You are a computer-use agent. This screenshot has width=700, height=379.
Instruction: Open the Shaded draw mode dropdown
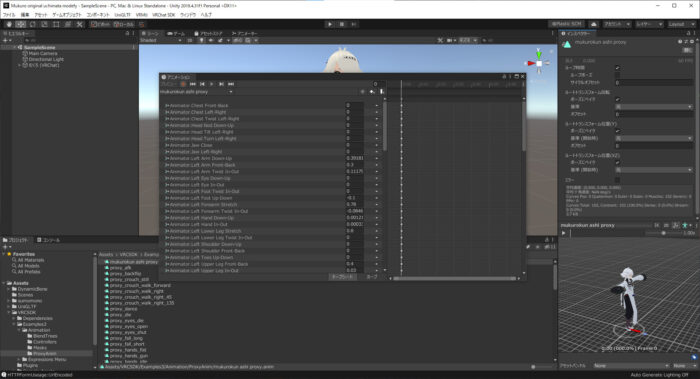coord(161,40)
